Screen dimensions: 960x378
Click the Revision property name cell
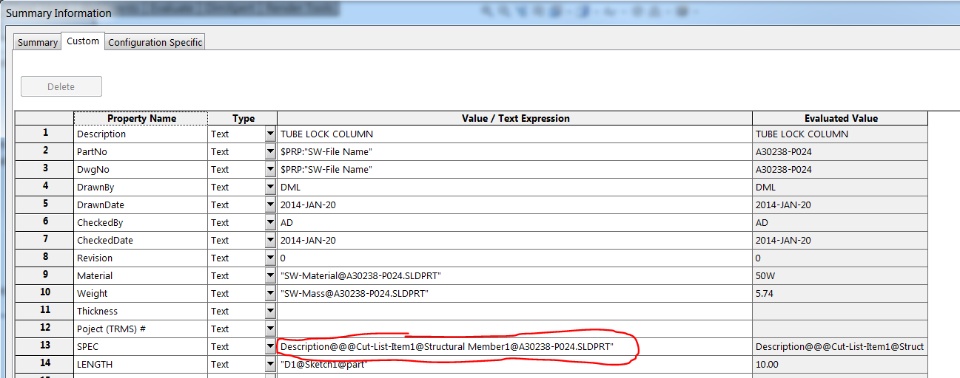click(141, 258)
